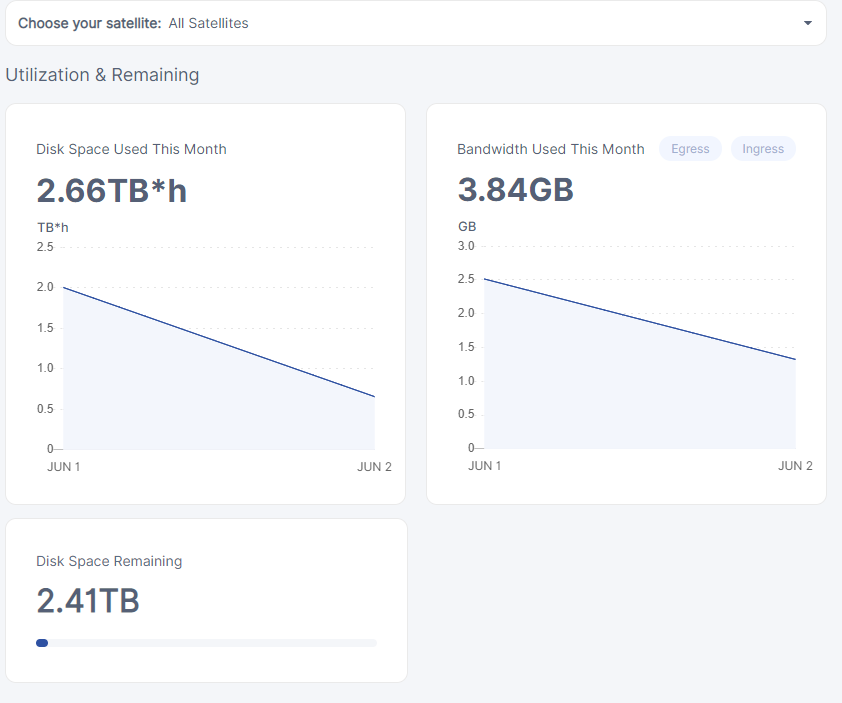This screenshot has height=703, width=842.
Task: Click the 'Bandwidth Used This Month' title
Action: tap(550, 149)
